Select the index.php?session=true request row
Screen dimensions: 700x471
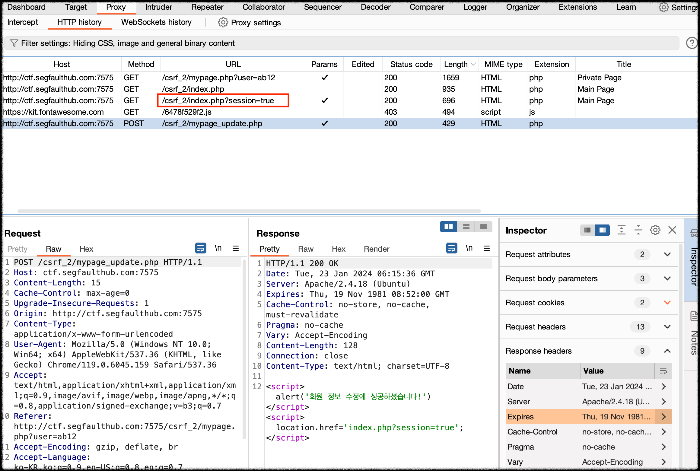350,100
